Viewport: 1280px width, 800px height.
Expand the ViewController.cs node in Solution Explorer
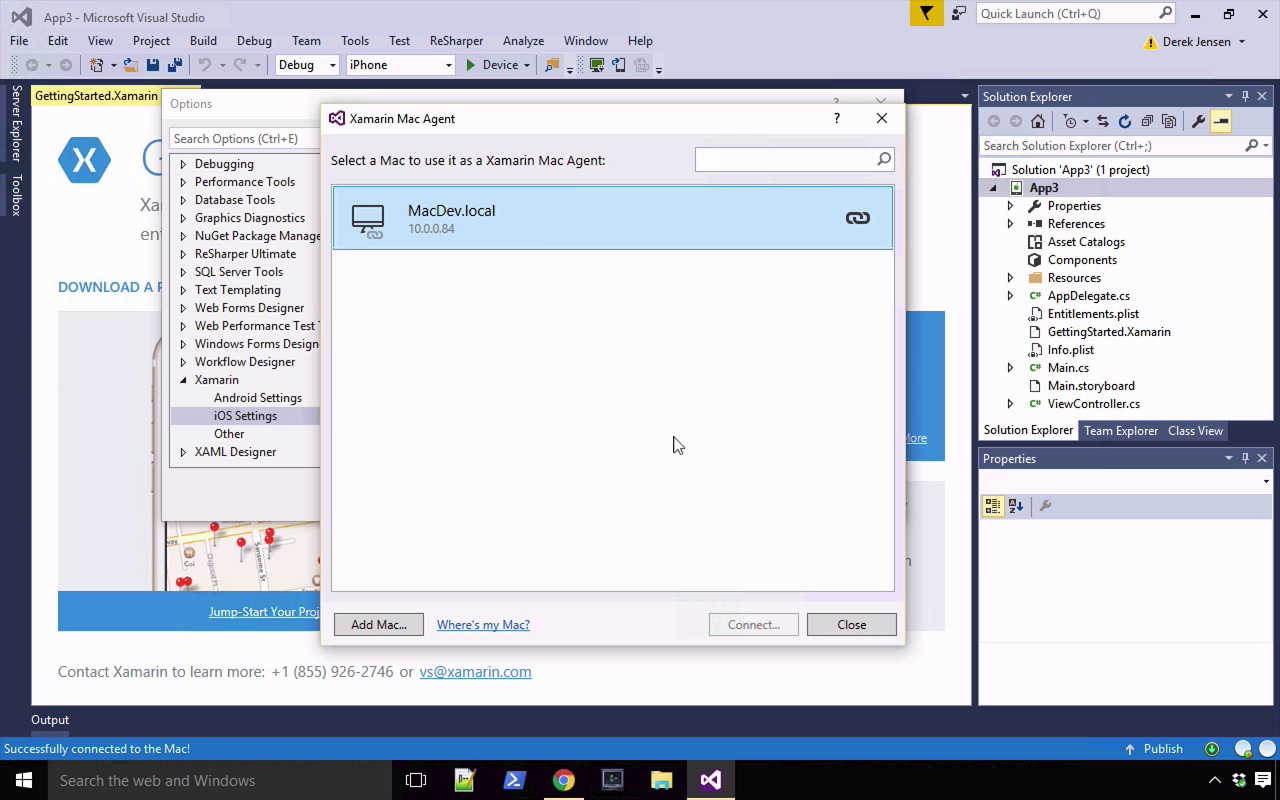coord(1010,404)
